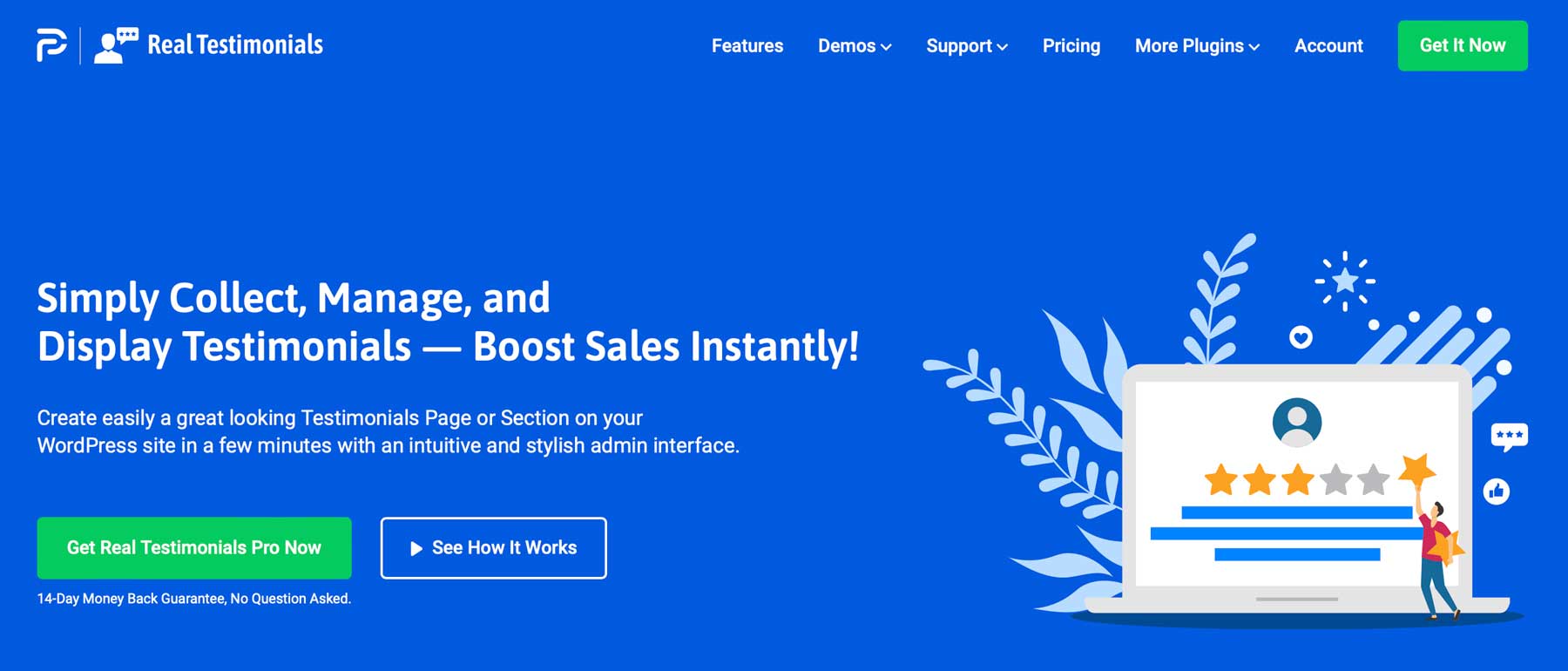The image size is (1568, 671).
Task: Click the play triangle icon
Action: pos(416,548)
